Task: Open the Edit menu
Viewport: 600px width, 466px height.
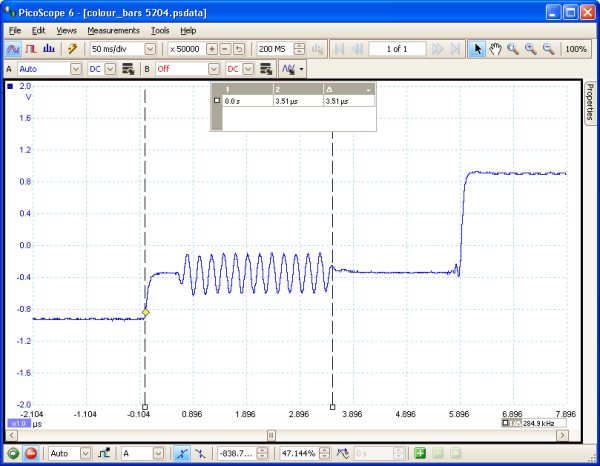Action: pos(38,31)
